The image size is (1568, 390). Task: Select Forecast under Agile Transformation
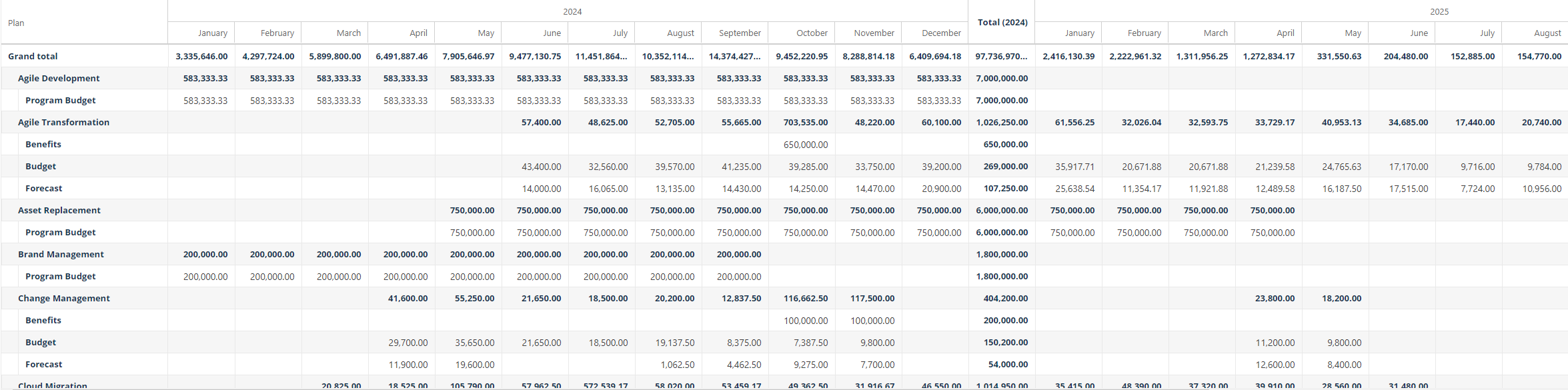[x=44, y=188]
